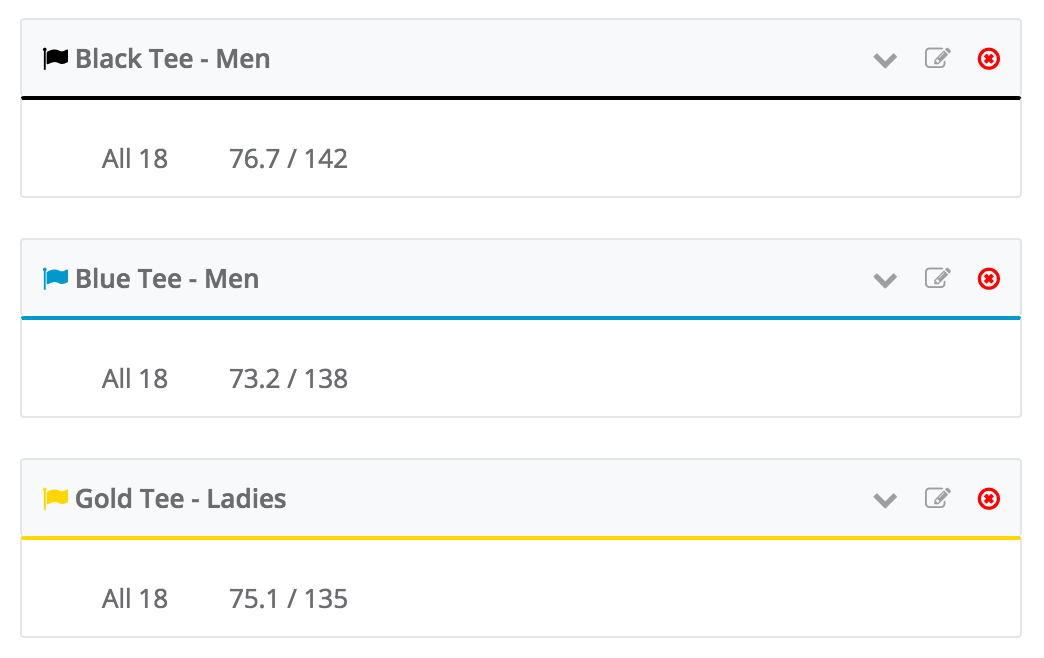Click the blue flag icon

[x=55, y=278]
